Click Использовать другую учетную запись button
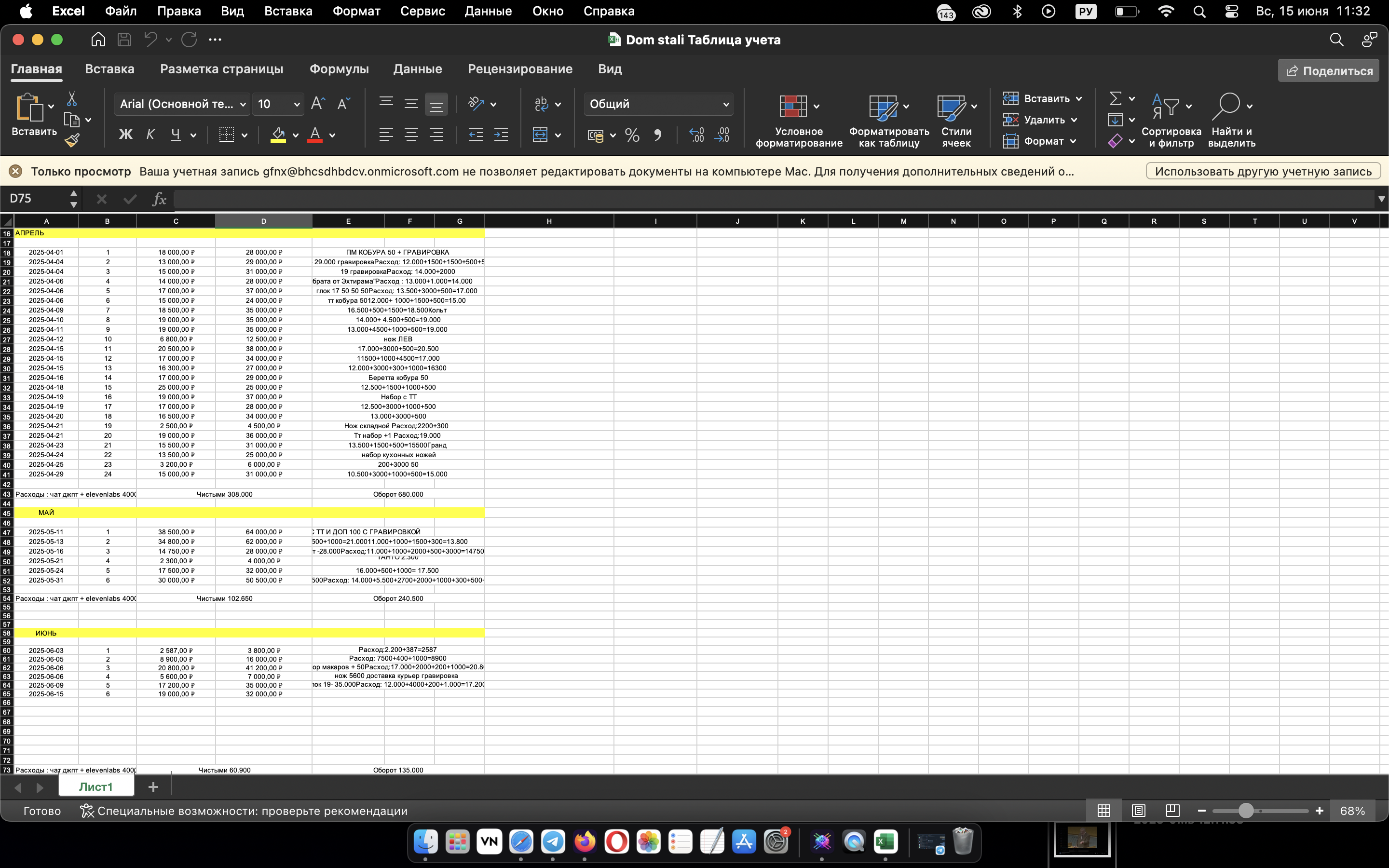The height and width of the screenshot is (868, 1389). 1263,172
